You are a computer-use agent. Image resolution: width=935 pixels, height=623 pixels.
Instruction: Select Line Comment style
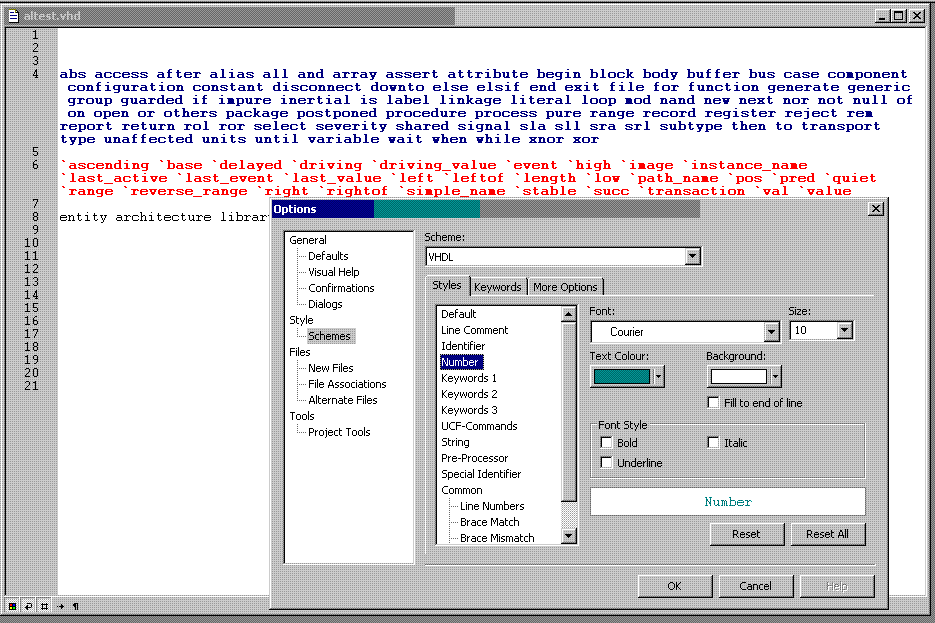474,330
